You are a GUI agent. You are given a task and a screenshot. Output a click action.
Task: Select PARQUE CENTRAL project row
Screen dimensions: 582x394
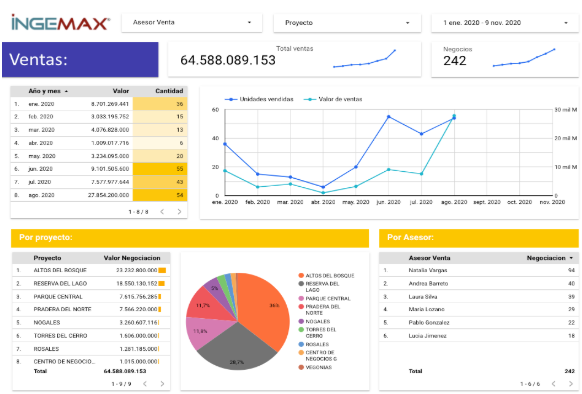click(x=91, y=297)
